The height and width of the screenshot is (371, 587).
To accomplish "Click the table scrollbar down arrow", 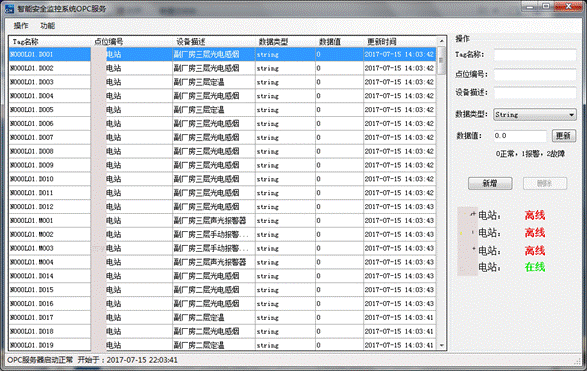I will click(x=441, y=345).
